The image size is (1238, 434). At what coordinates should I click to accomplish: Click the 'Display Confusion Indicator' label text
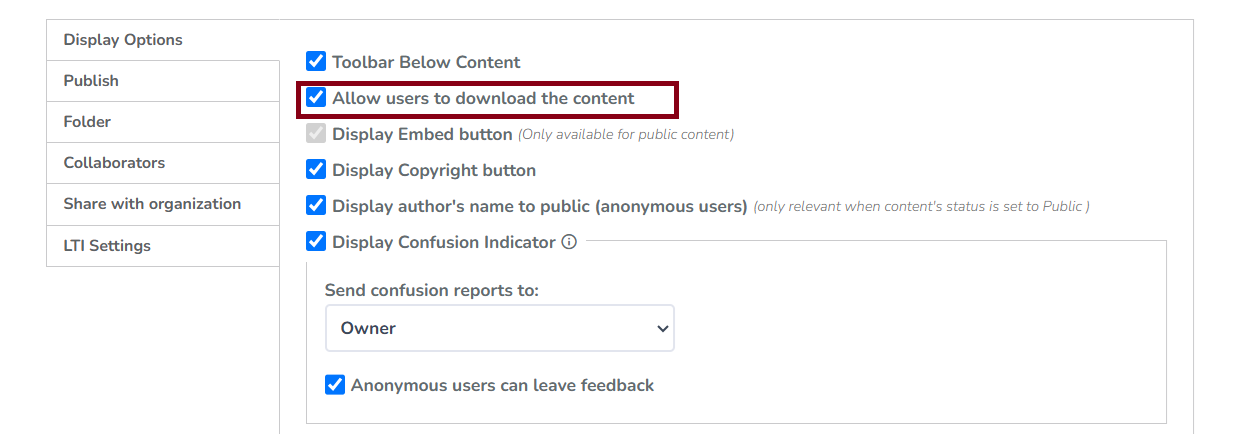click(x=443, y=242)
